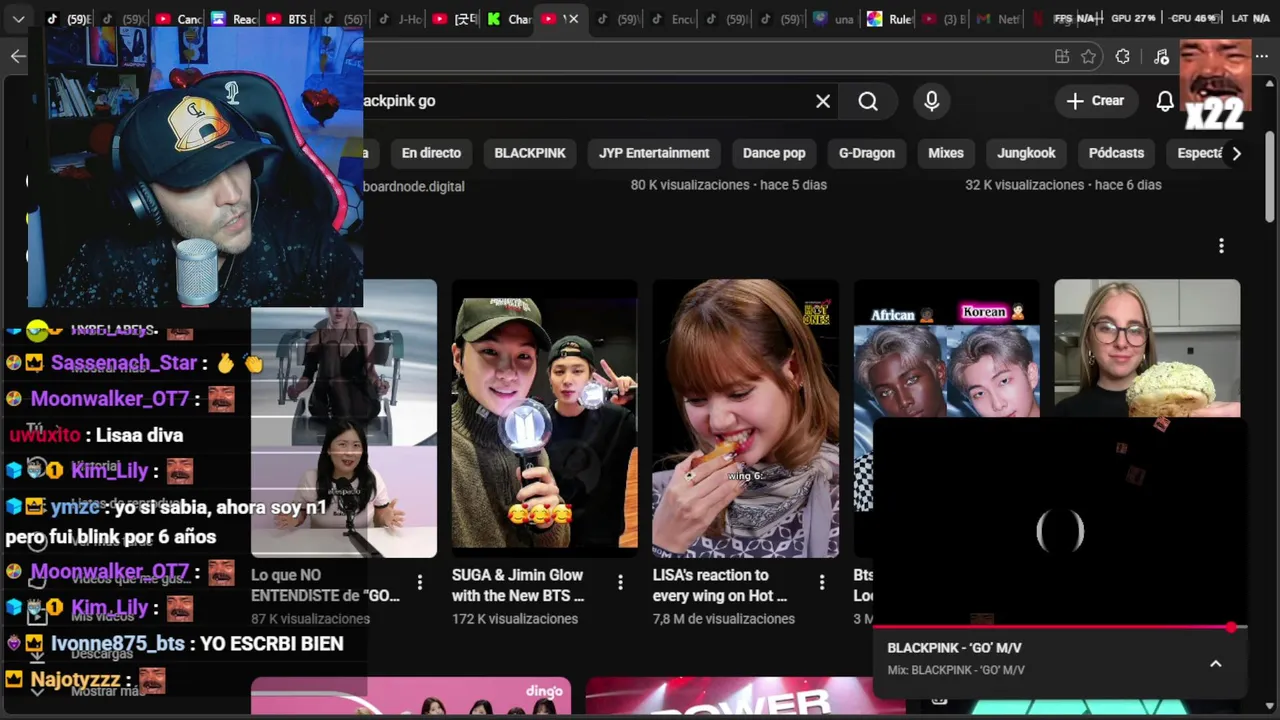The image size is (1280, 720).
Task: Select the 'Pódcasts' filter chip
Action: pyautogui.click(x=1116, y=153)
